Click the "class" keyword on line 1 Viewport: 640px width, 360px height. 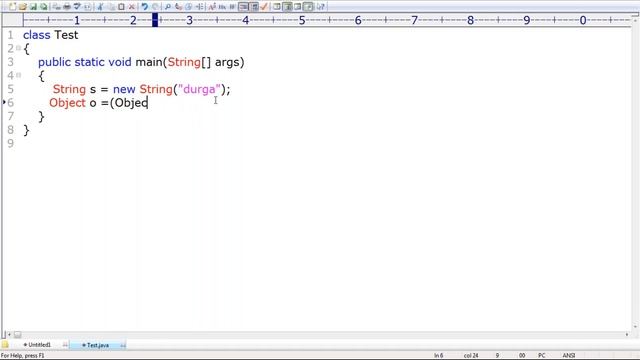click(37, 35)
